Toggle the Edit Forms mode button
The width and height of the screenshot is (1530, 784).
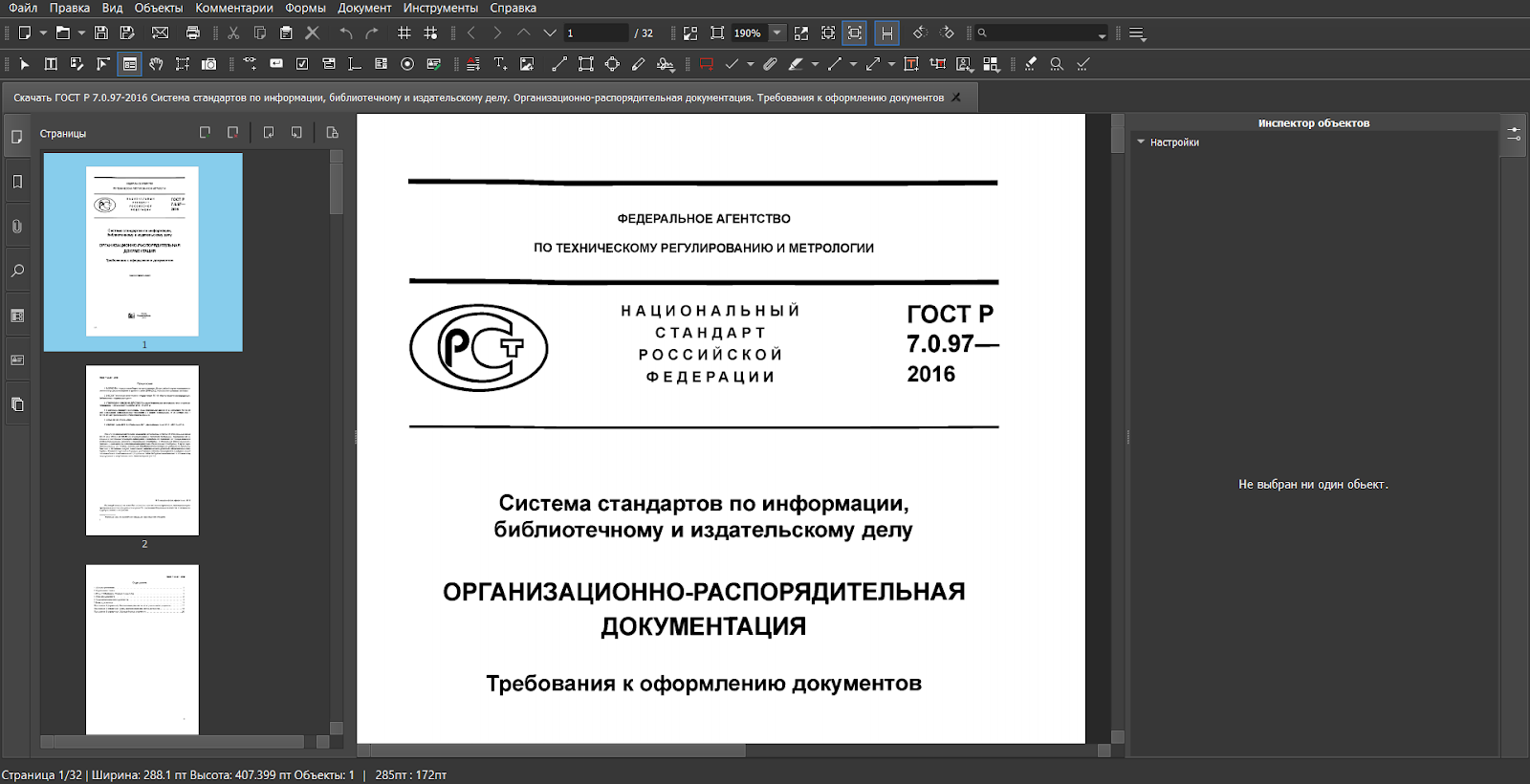(x=130, y=64)
